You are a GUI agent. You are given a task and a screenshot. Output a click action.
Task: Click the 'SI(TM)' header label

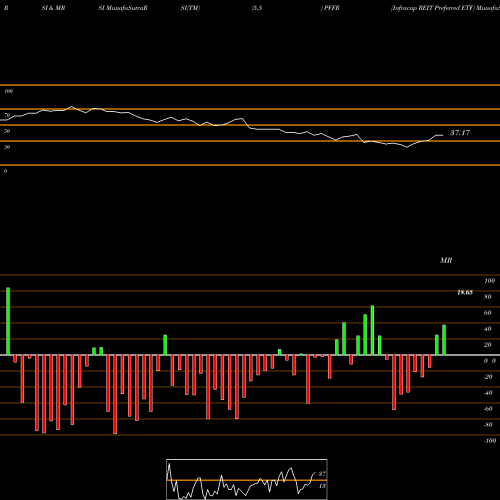pos(190,8)
